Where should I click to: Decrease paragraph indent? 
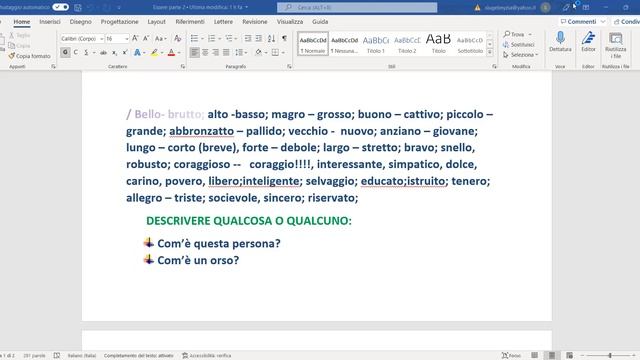click(x=248, y=38)
